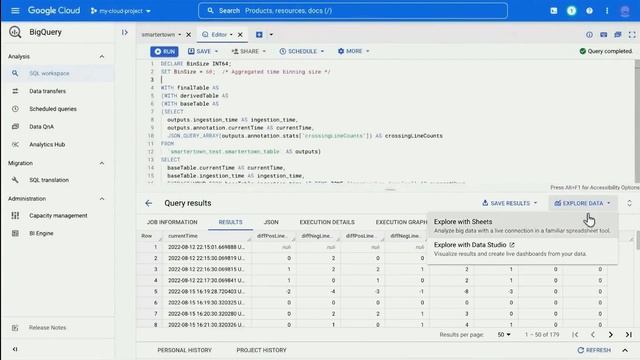Collapse the Migration section
This screenshot has width=640, height=360.
tap(102, 163)
